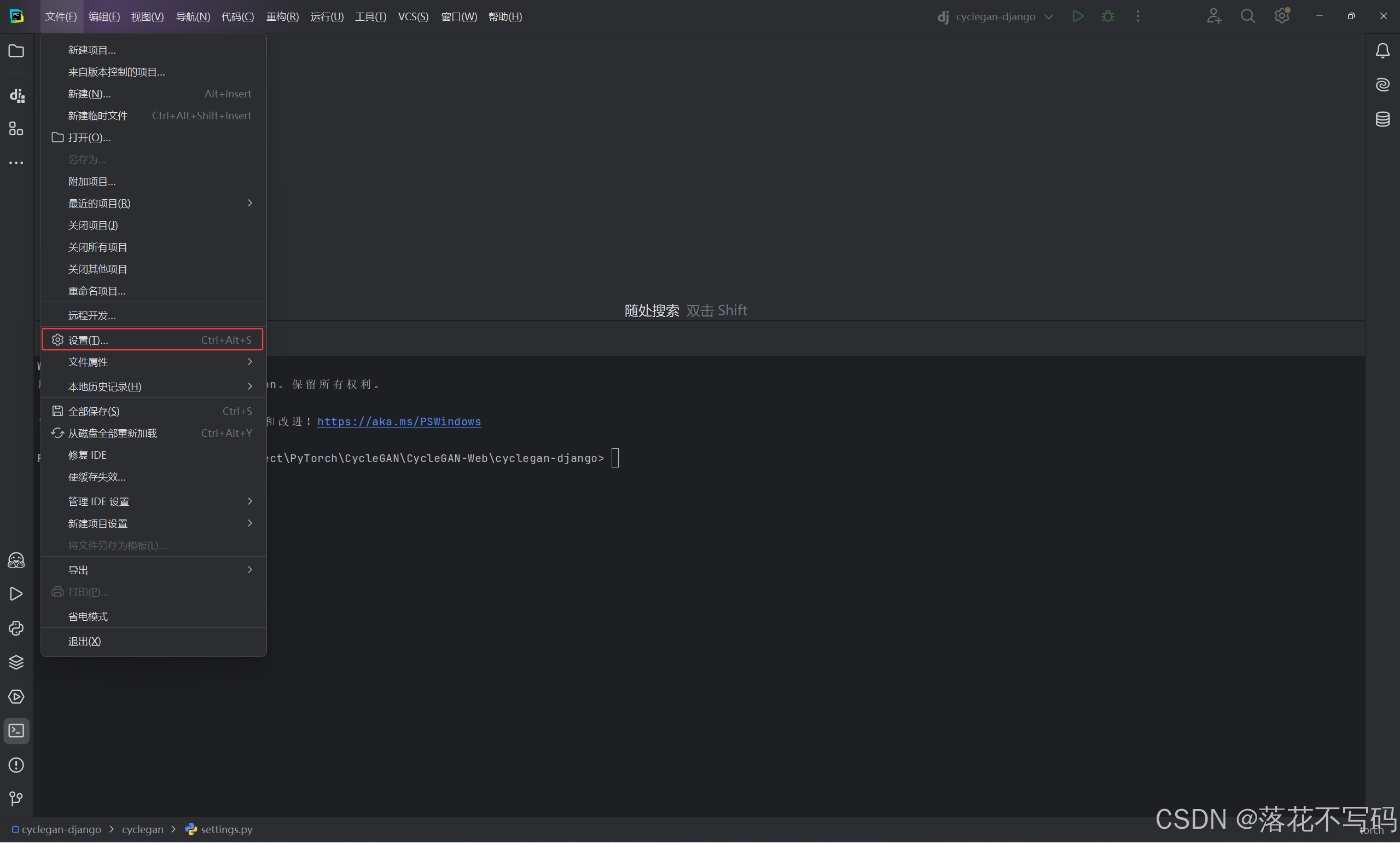Open the Python Packages layers icon
This screenshot has width=1400, height=843.
coord(16,662)
